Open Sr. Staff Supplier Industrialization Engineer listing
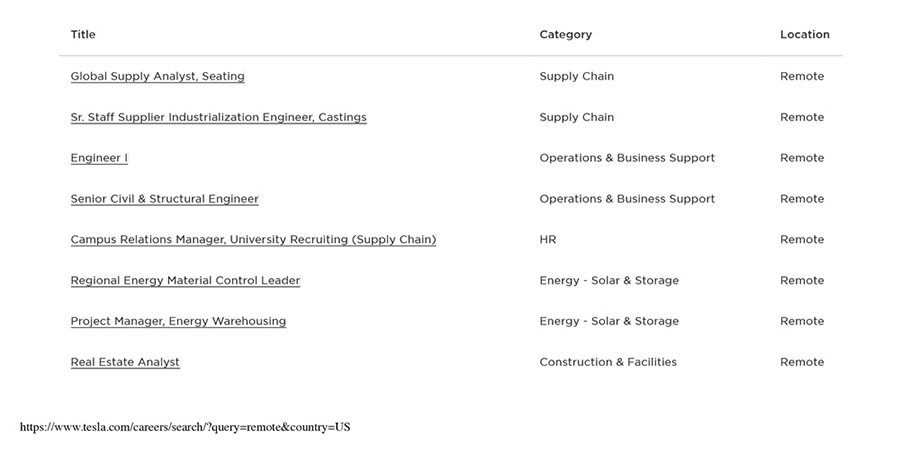900x455 pixels. [x=218, y=117]
